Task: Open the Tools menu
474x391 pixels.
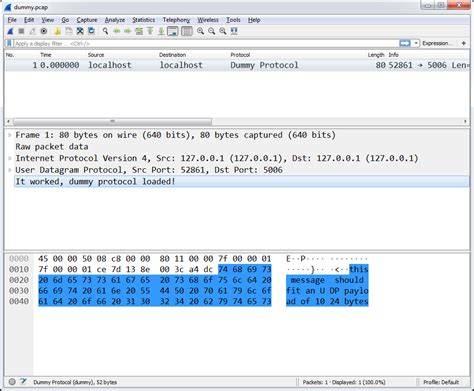Action: point(233,20)
